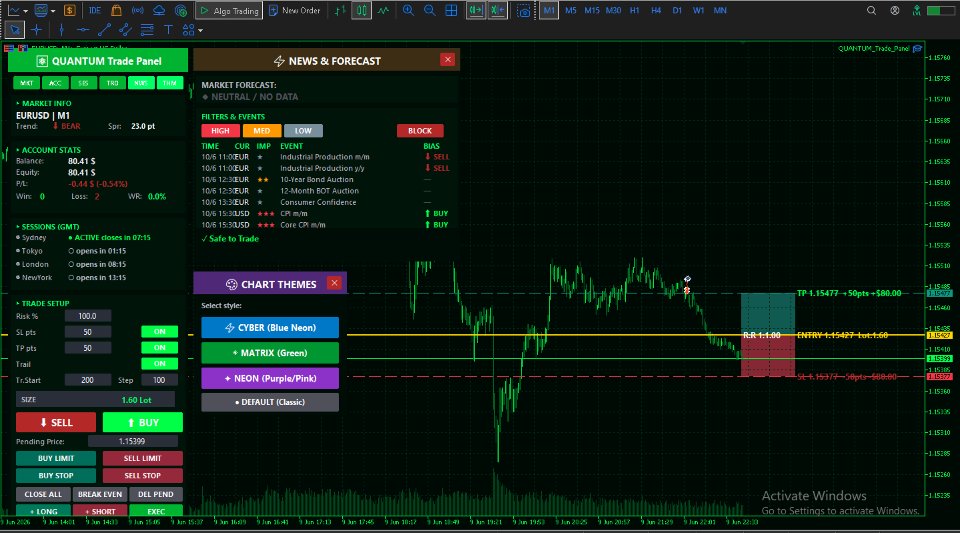Click the green BUY button

coord(143,422)
